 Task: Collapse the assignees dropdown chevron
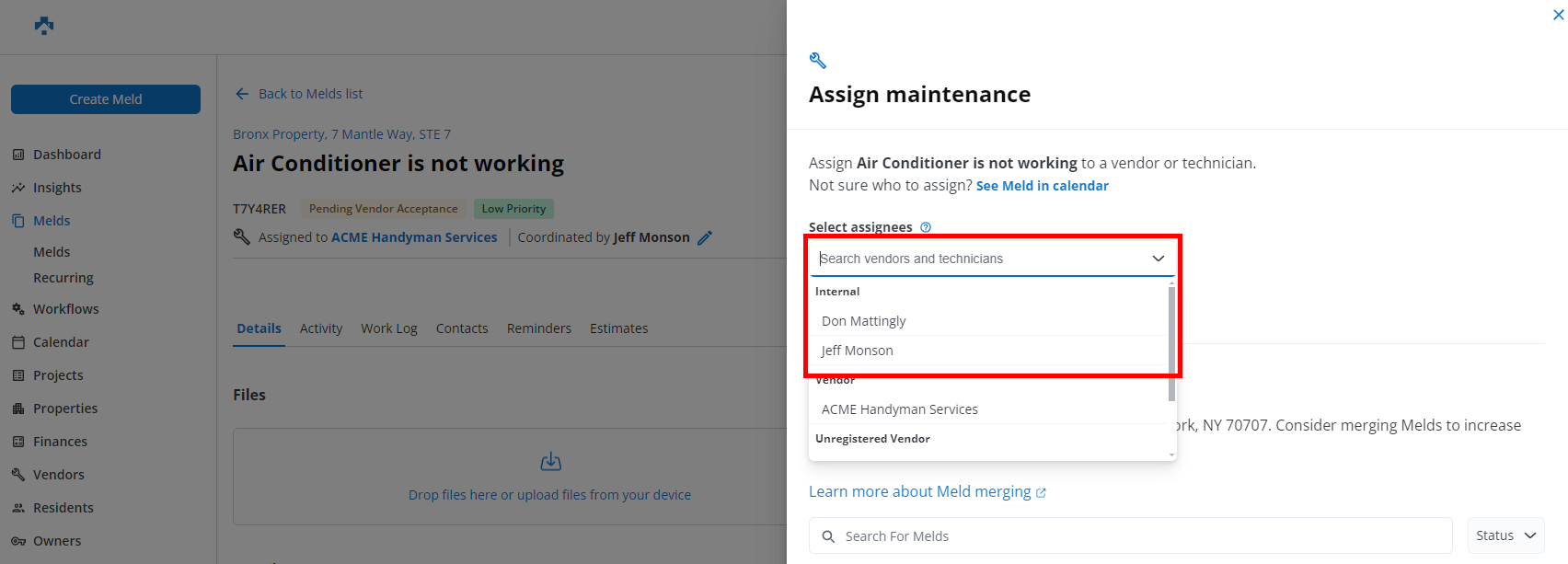coord(1159,259)
